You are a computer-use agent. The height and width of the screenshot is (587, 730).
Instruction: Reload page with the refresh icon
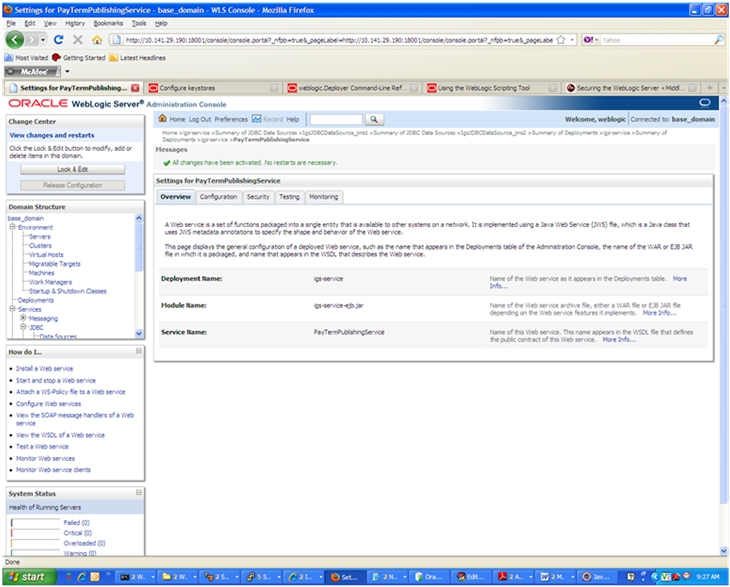point(59,40)
